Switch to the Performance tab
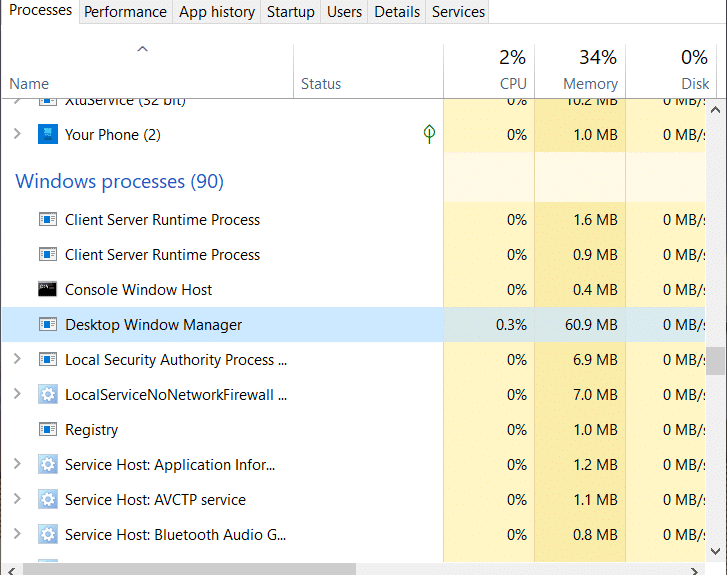The height and width of the screenshot is (575, 727). click(125, 12)
